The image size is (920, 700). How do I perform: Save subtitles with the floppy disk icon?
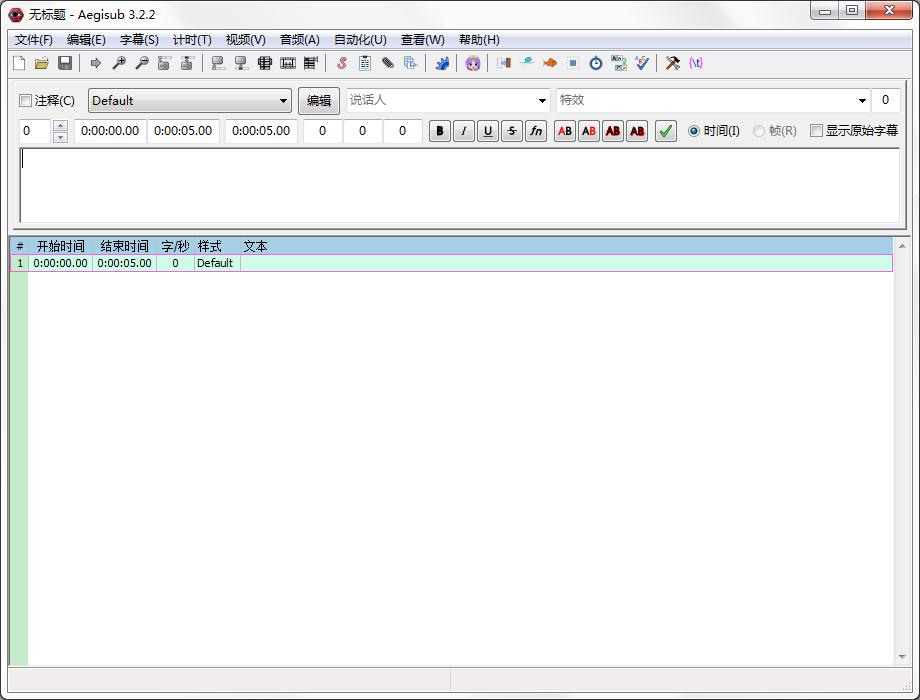(65, 63)
